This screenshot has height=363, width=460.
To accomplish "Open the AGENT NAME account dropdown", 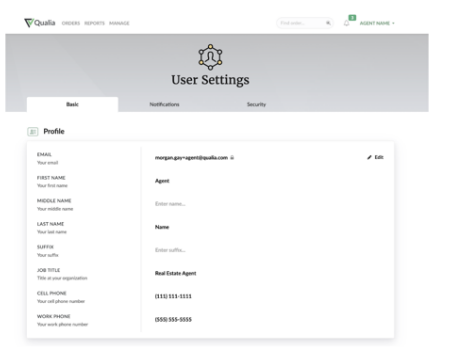I will (x=377, y=23).
